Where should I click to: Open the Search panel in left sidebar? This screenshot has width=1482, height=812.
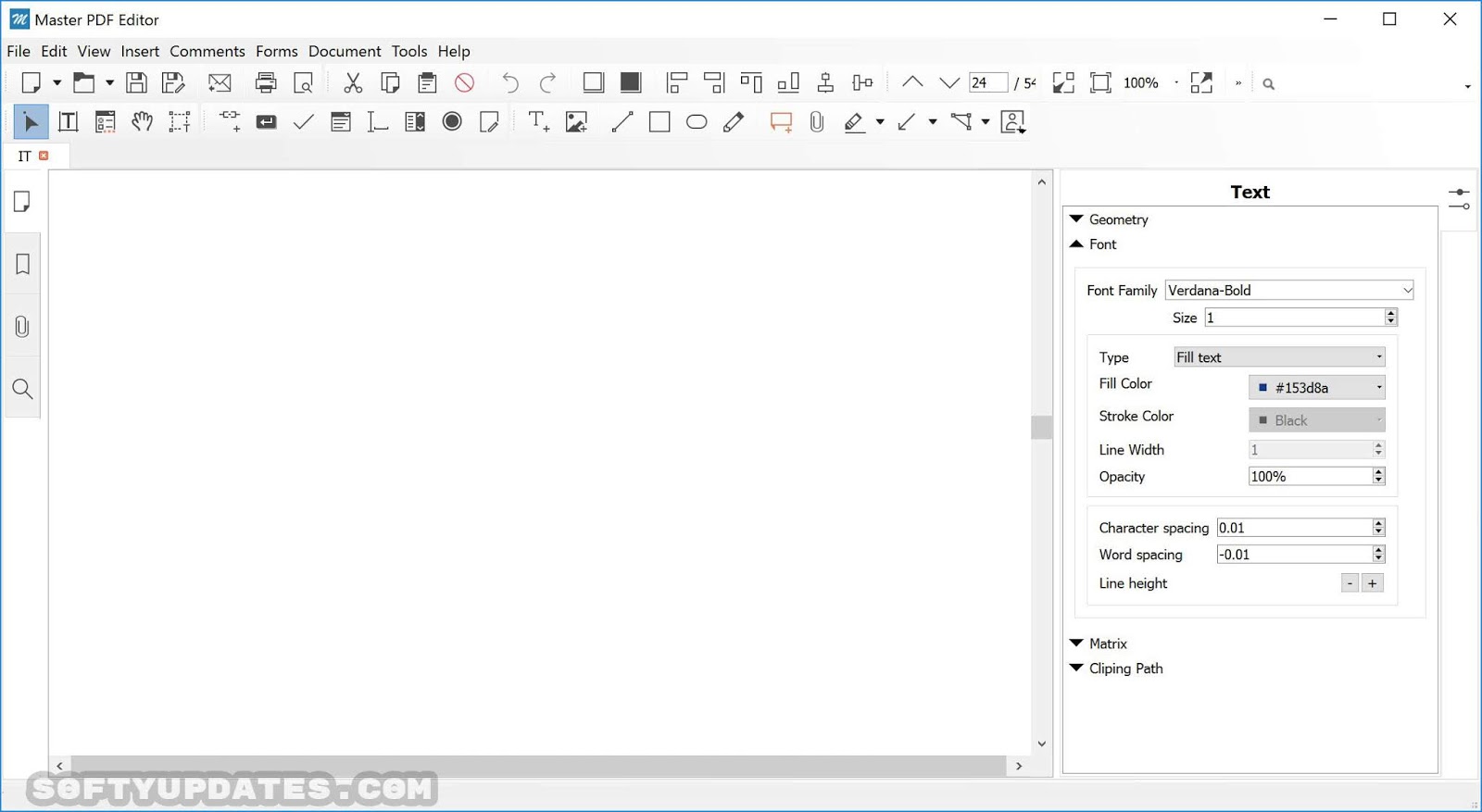[x=22, y=389]
